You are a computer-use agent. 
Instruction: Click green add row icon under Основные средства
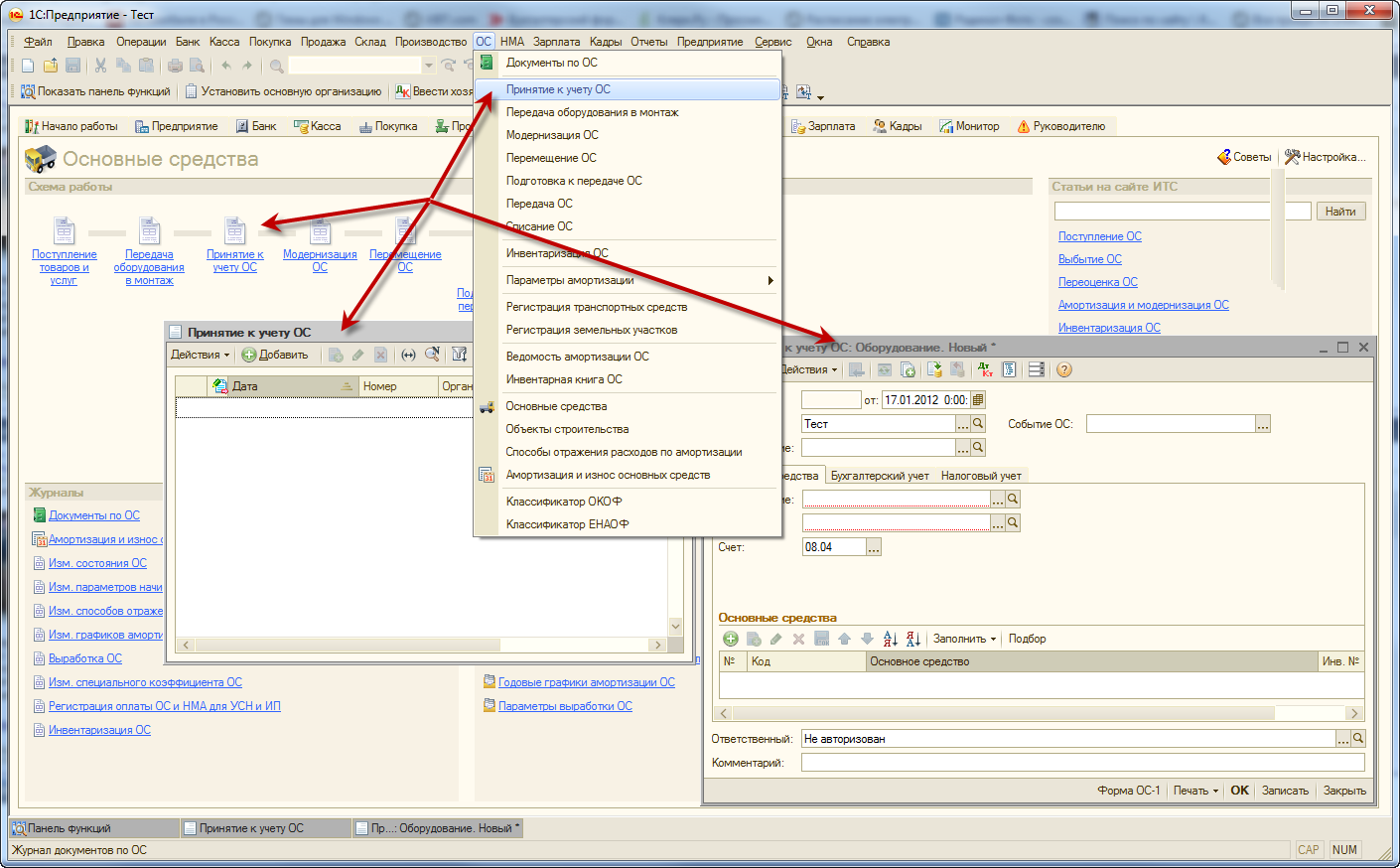pos(731,639)
